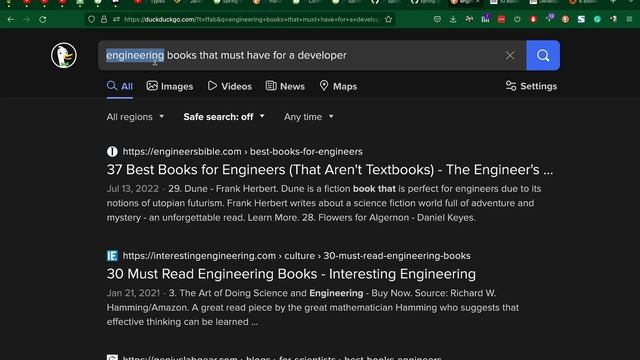Click the Hamming snippet under Interesting Engineering result
This screenshot has width=640, height=360.
(x=313, y=307)
